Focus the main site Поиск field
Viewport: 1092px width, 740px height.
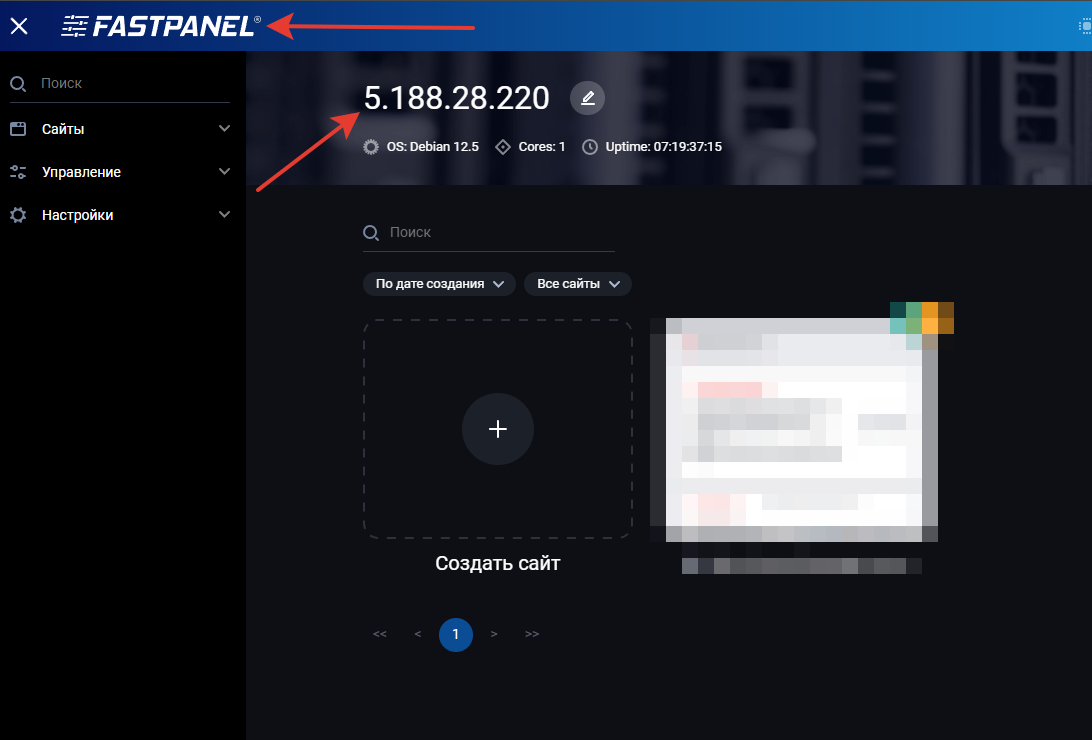tap(500, 232)
